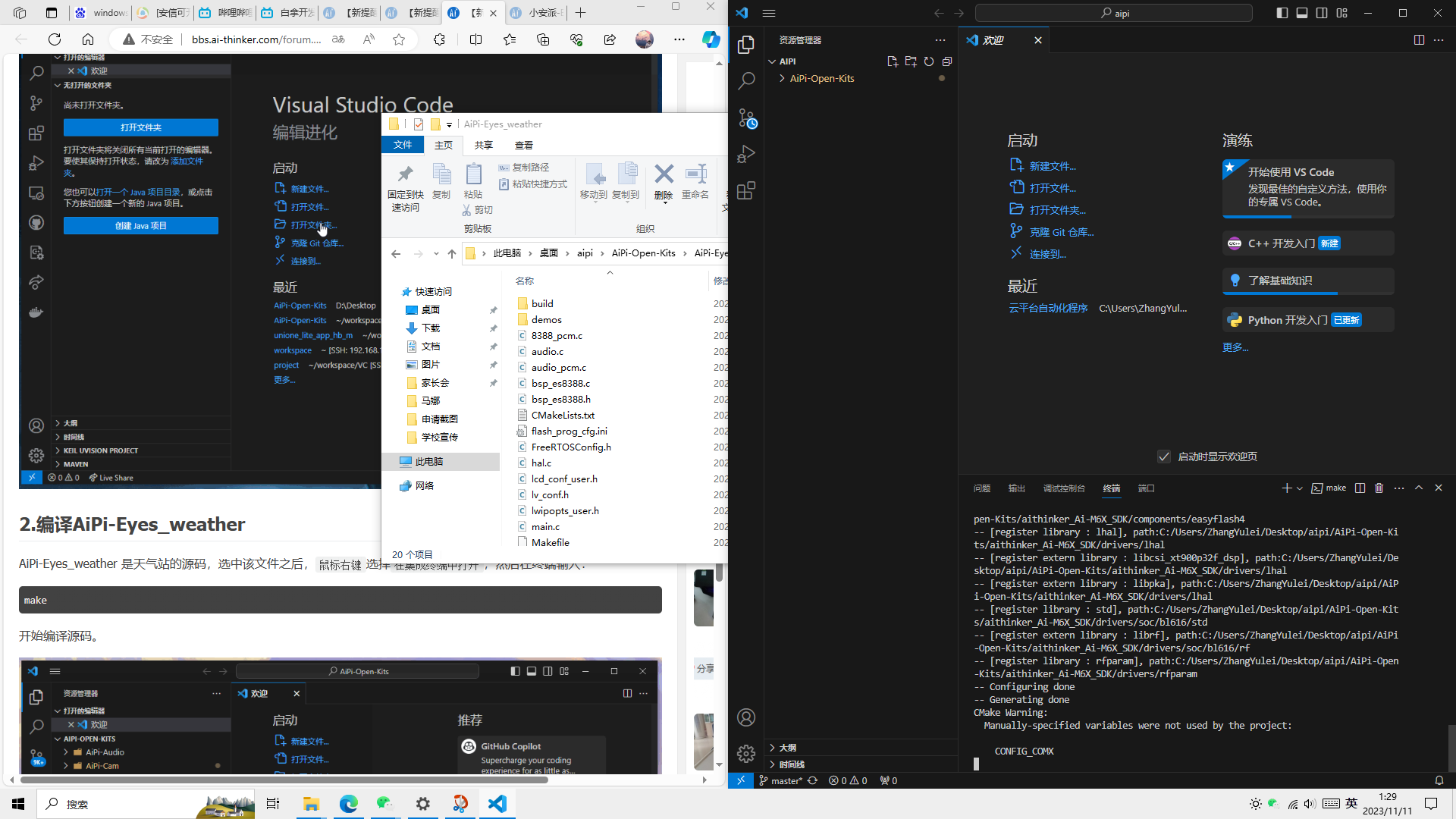Image resolution: width=1456 pixels, height=819 pixels.
Task: Go up one folder level in File Explorer
Action: [452, 253]
